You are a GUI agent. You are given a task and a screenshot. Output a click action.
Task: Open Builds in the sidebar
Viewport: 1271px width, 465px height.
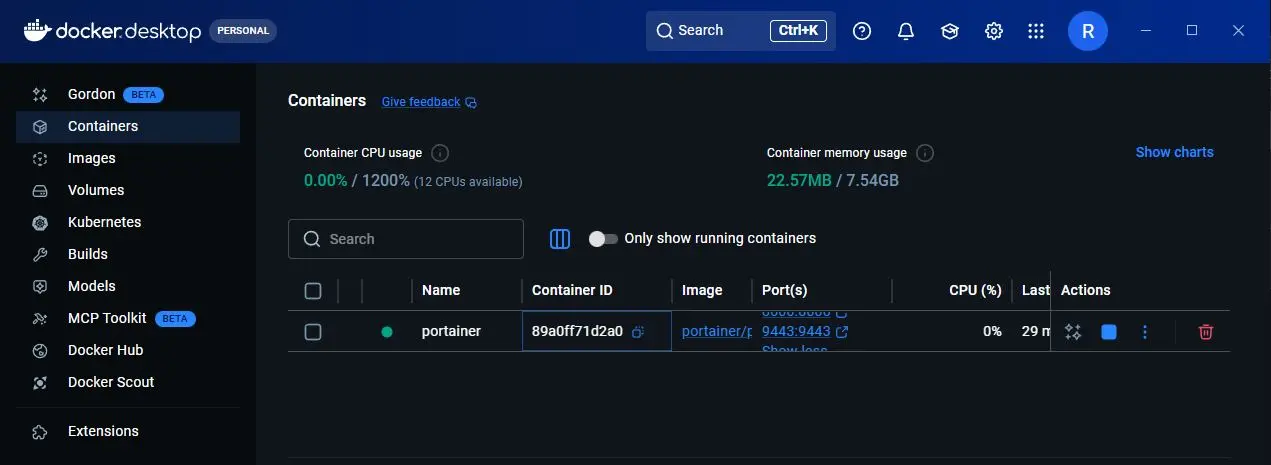[x=128, y=255]
